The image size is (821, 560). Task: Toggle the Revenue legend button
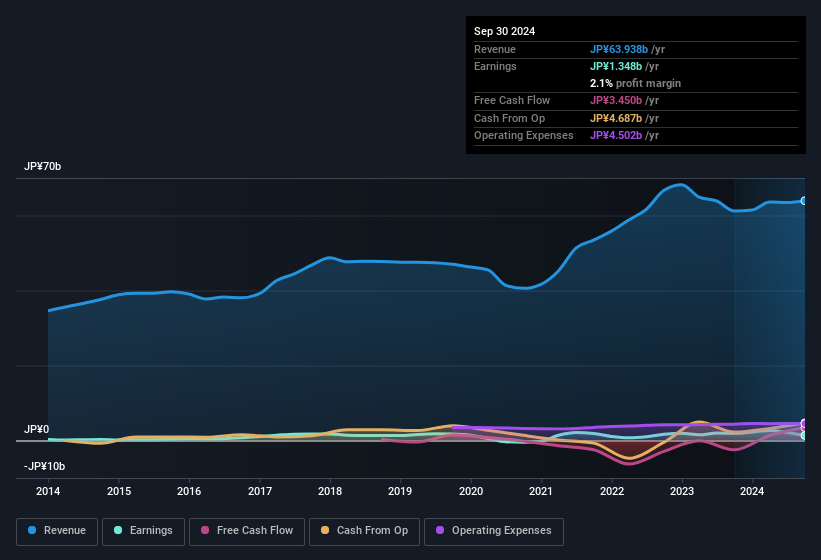point(57,531)
